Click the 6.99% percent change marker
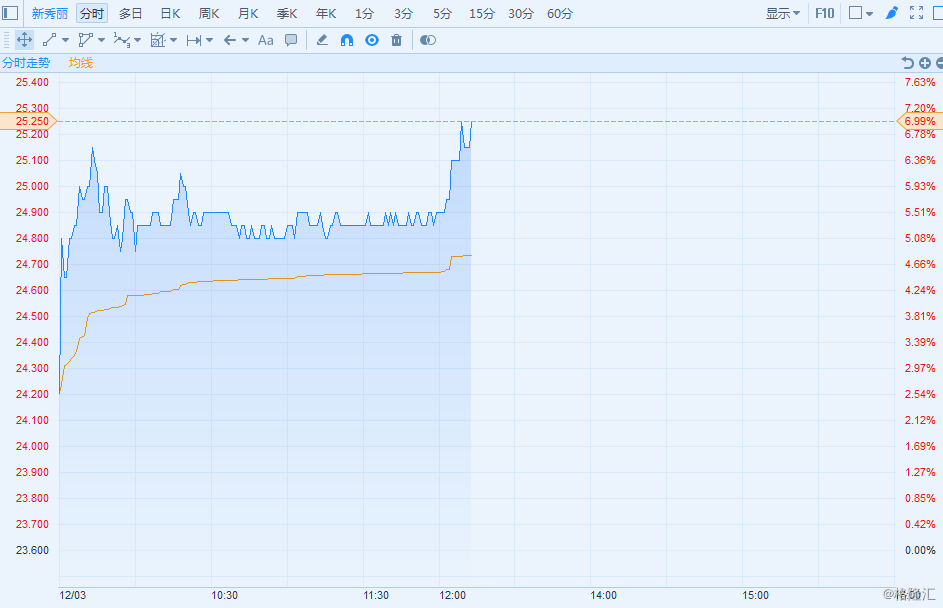943x608 pixels. point(920,121)
